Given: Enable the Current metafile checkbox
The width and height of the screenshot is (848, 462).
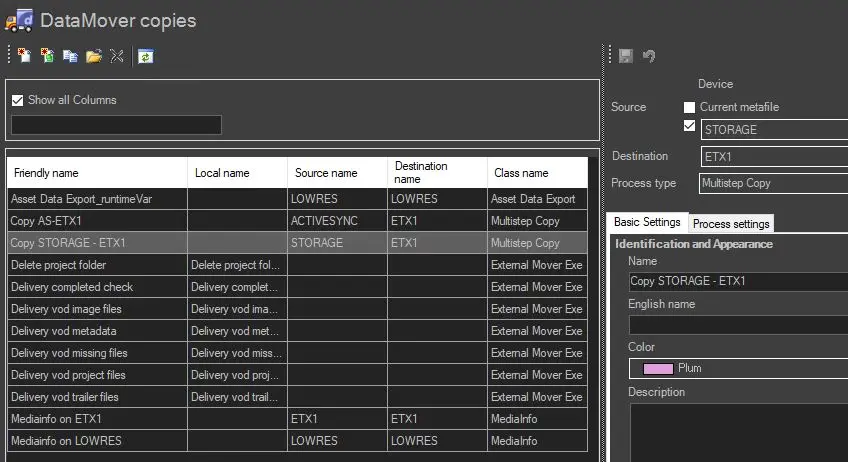Looking at the screenshot, I should tap(688, 107).
